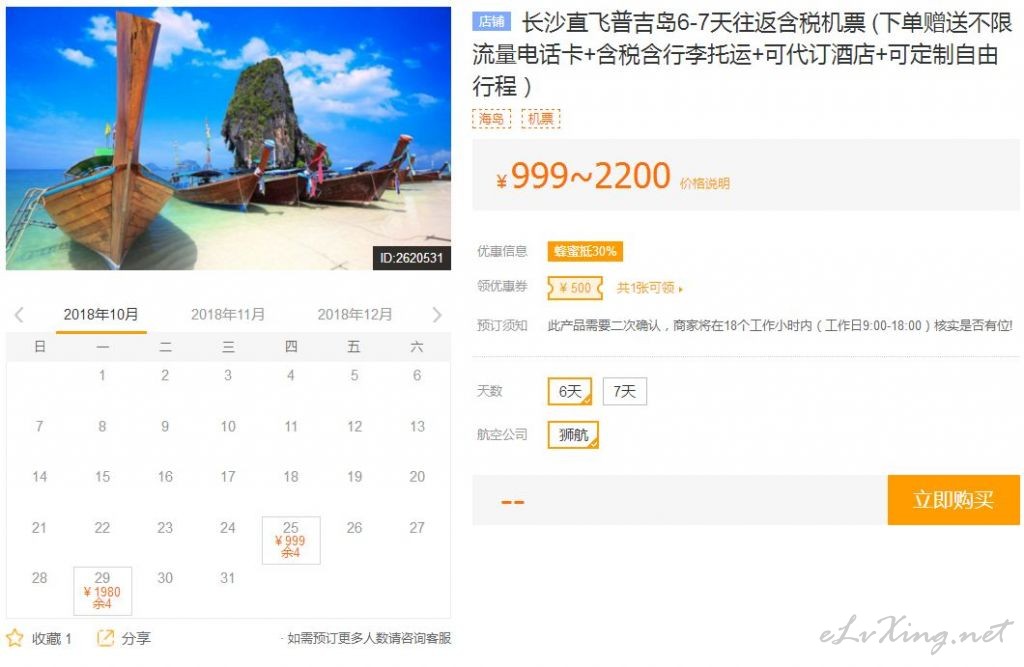This screenshot has width=1024, height=667.
Task: Go to previous month arrow
Action: pos(19,315)
